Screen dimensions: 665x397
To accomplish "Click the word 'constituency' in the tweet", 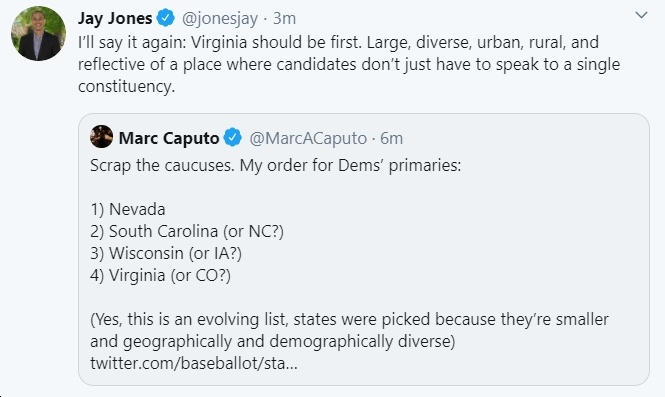I will (x=126, y=86).
